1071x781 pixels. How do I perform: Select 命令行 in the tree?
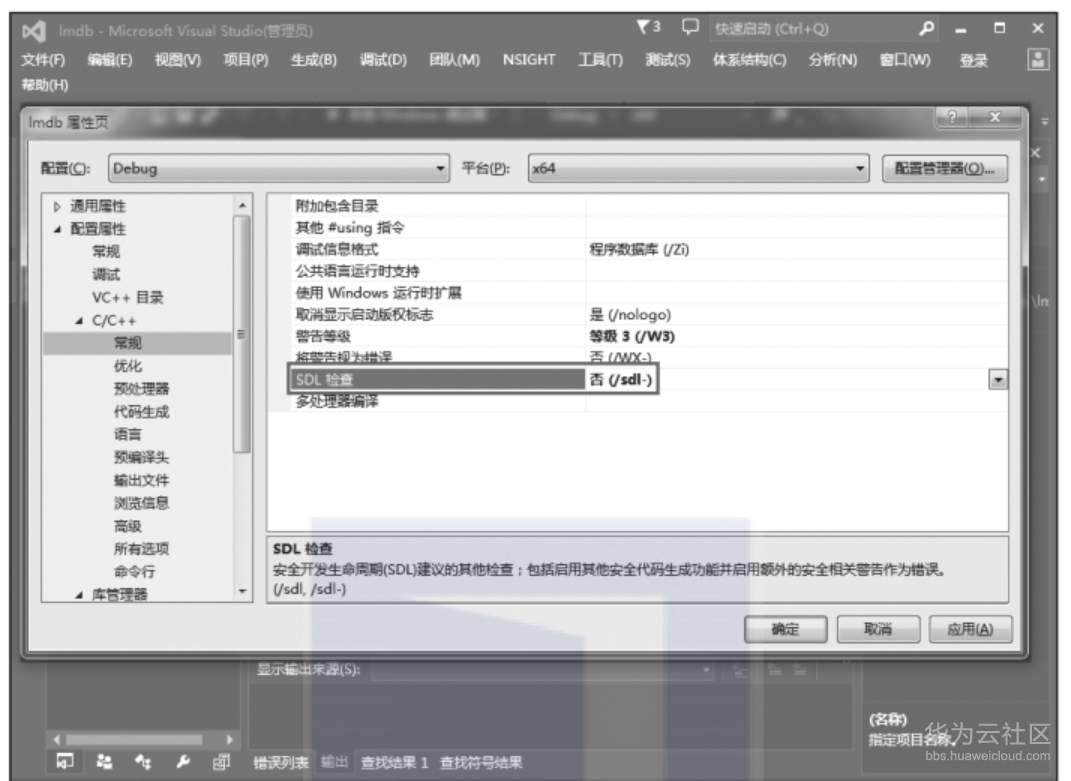click(135, 572)
